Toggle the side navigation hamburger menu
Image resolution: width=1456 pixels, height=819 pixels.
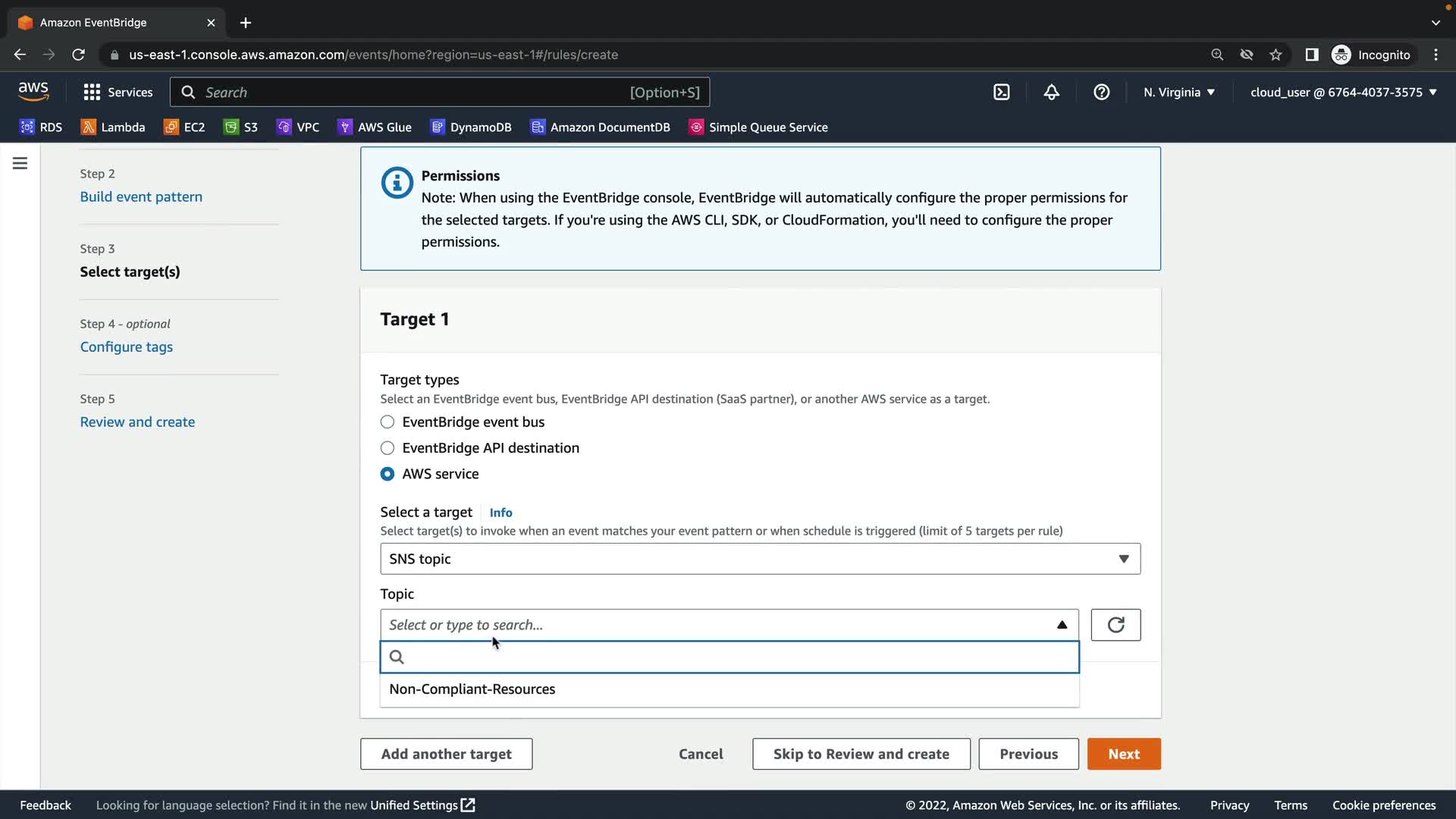pyautogui.click(x=20, y=163)
